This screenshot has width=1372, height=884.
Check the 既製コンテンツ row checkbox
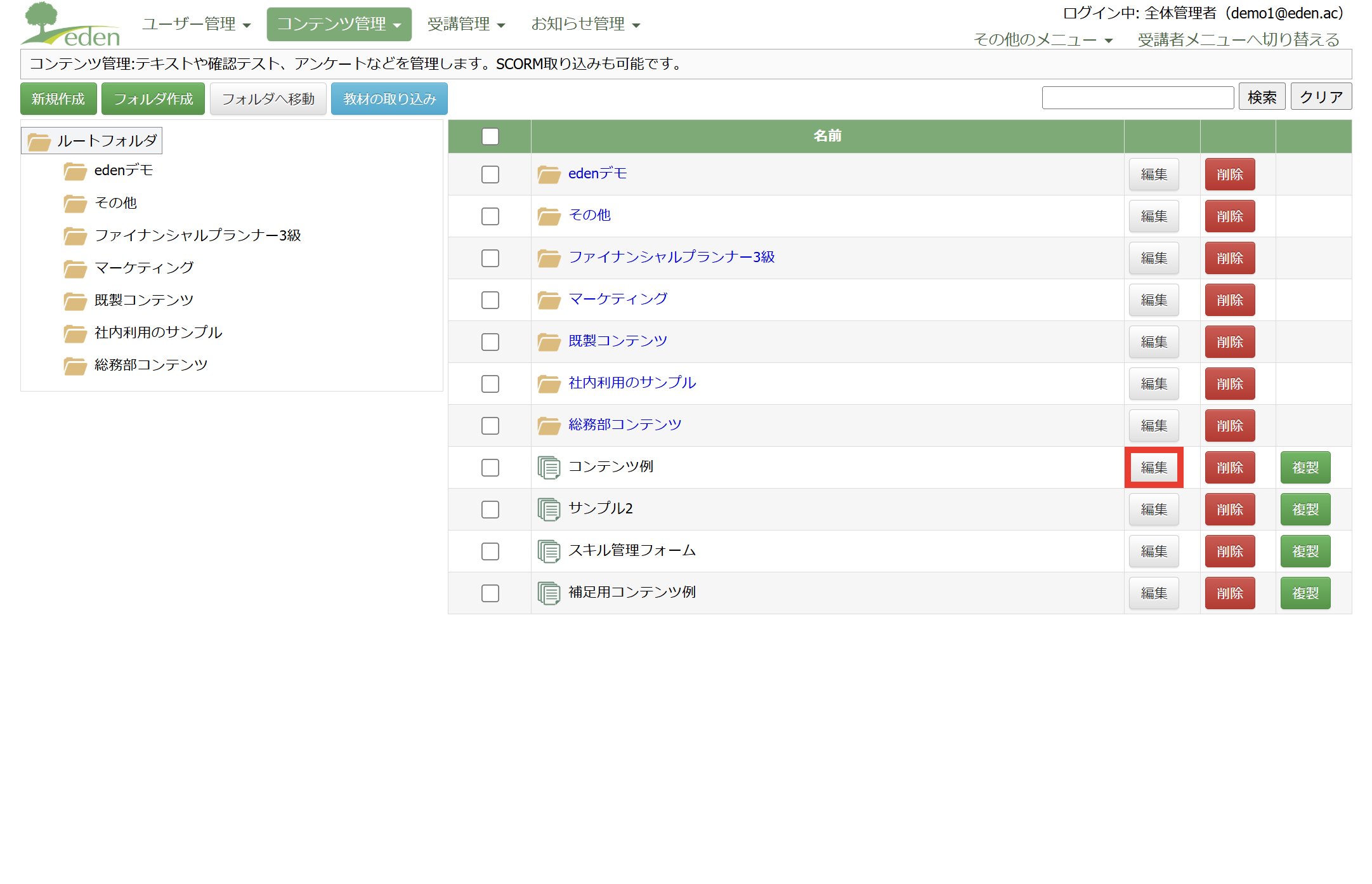tap(490, 342)
